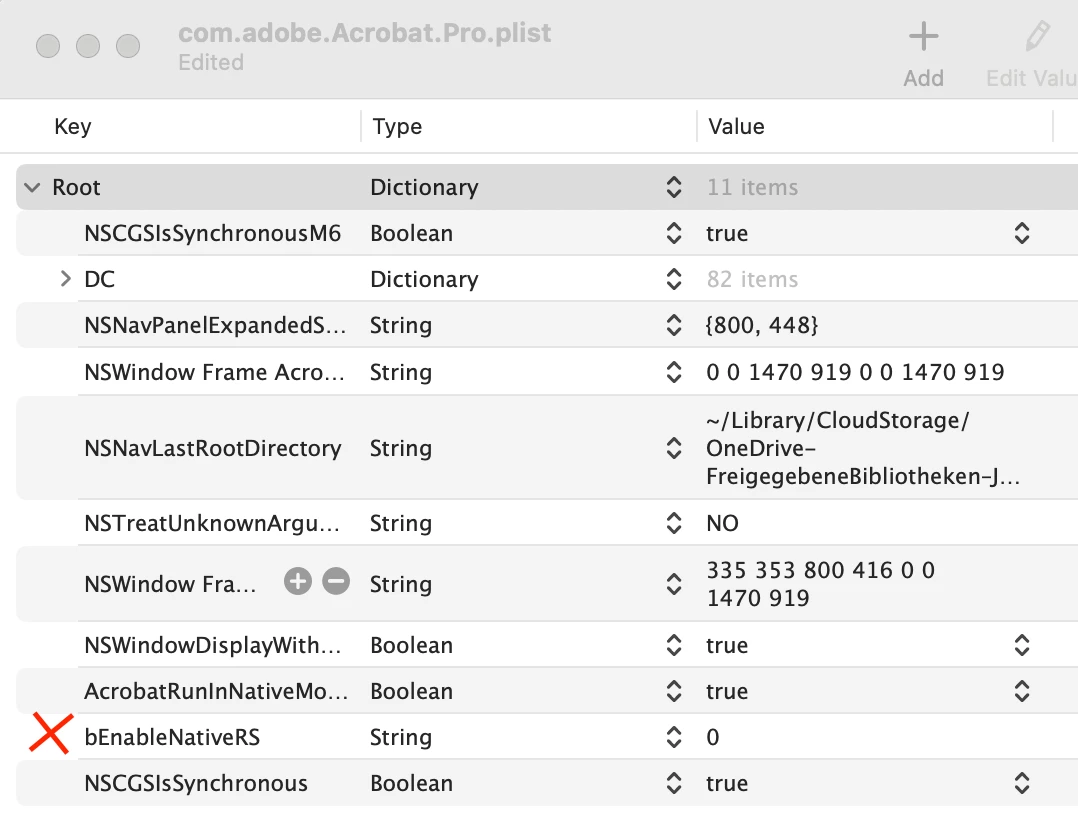Viewport: 1078px width, 832px height.
Task: Click the zoom window button next to the title
Action: 128,46
